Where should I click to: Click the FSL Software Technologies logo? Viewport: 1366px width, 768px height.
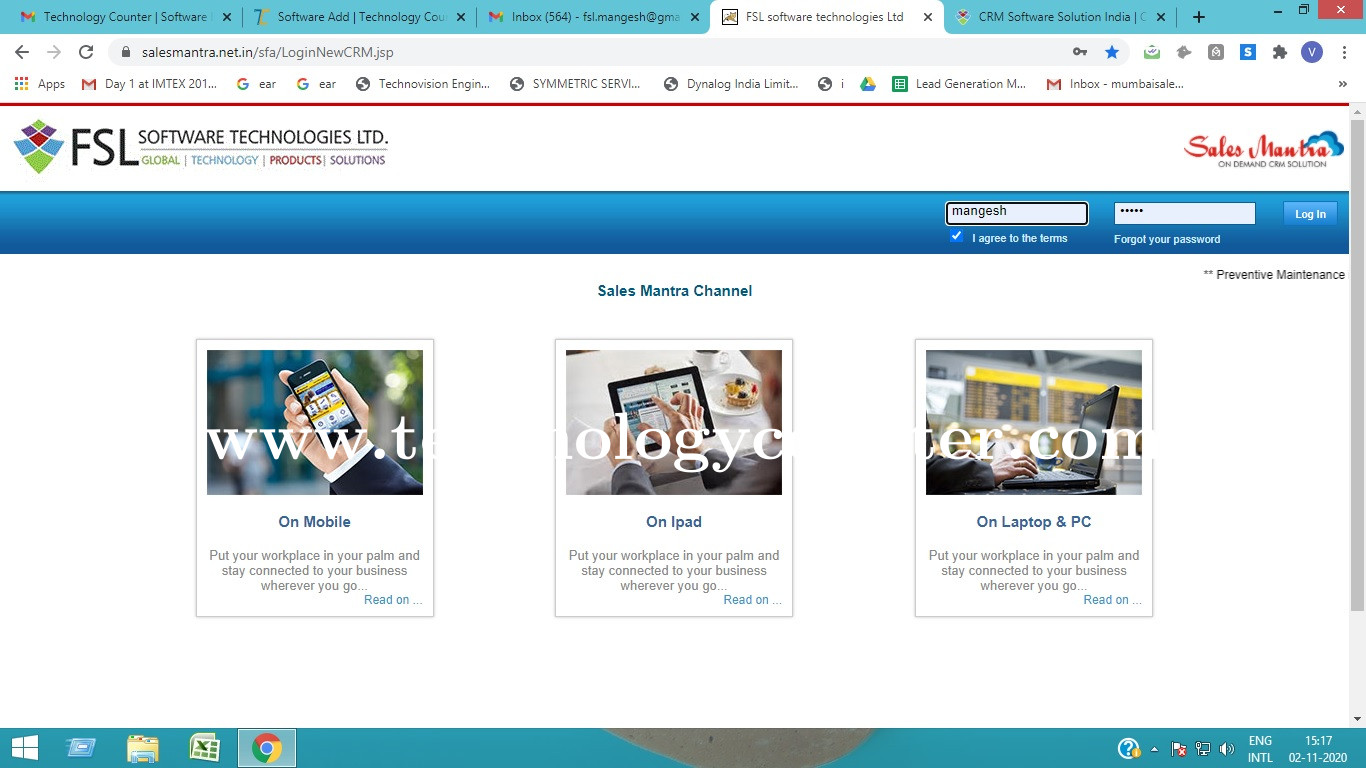[x=200, y=147]
